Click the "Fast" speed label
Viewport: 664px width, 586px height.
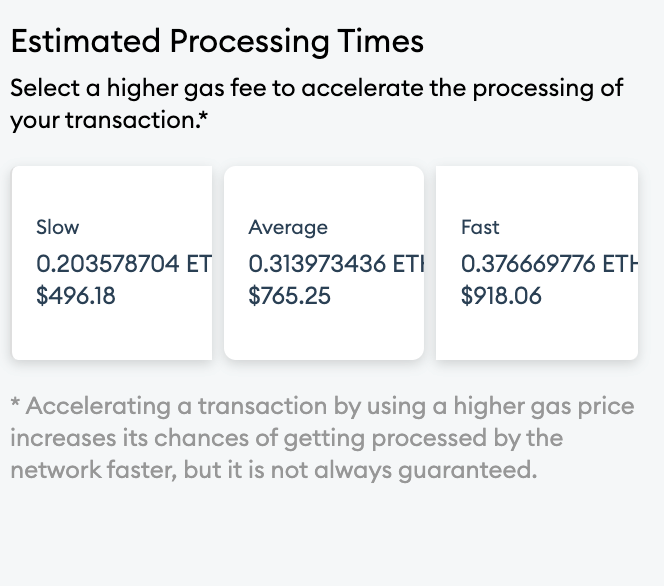point(480,227)
